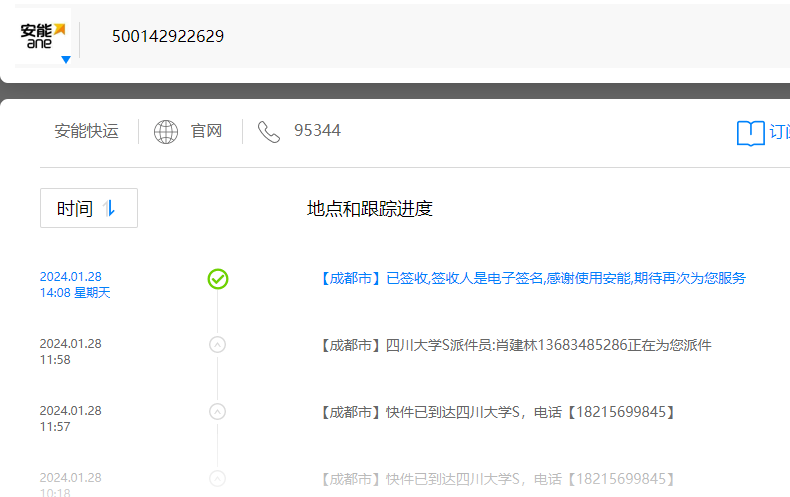Screen dimensions: 790x497
Task: Click timestamp 2024.01.28 11:57
Action: pyautogui.click(x=71, y=418)
